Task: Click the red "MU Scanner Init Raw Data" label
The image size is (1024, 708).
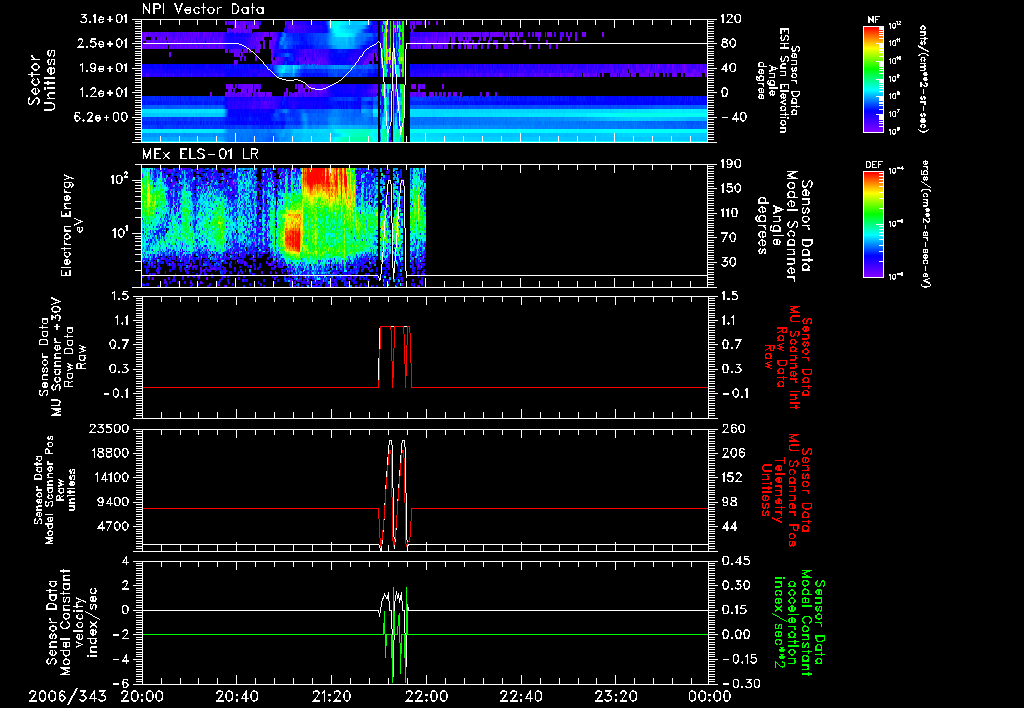Action: pyautogui.click(x=788, y=357)
